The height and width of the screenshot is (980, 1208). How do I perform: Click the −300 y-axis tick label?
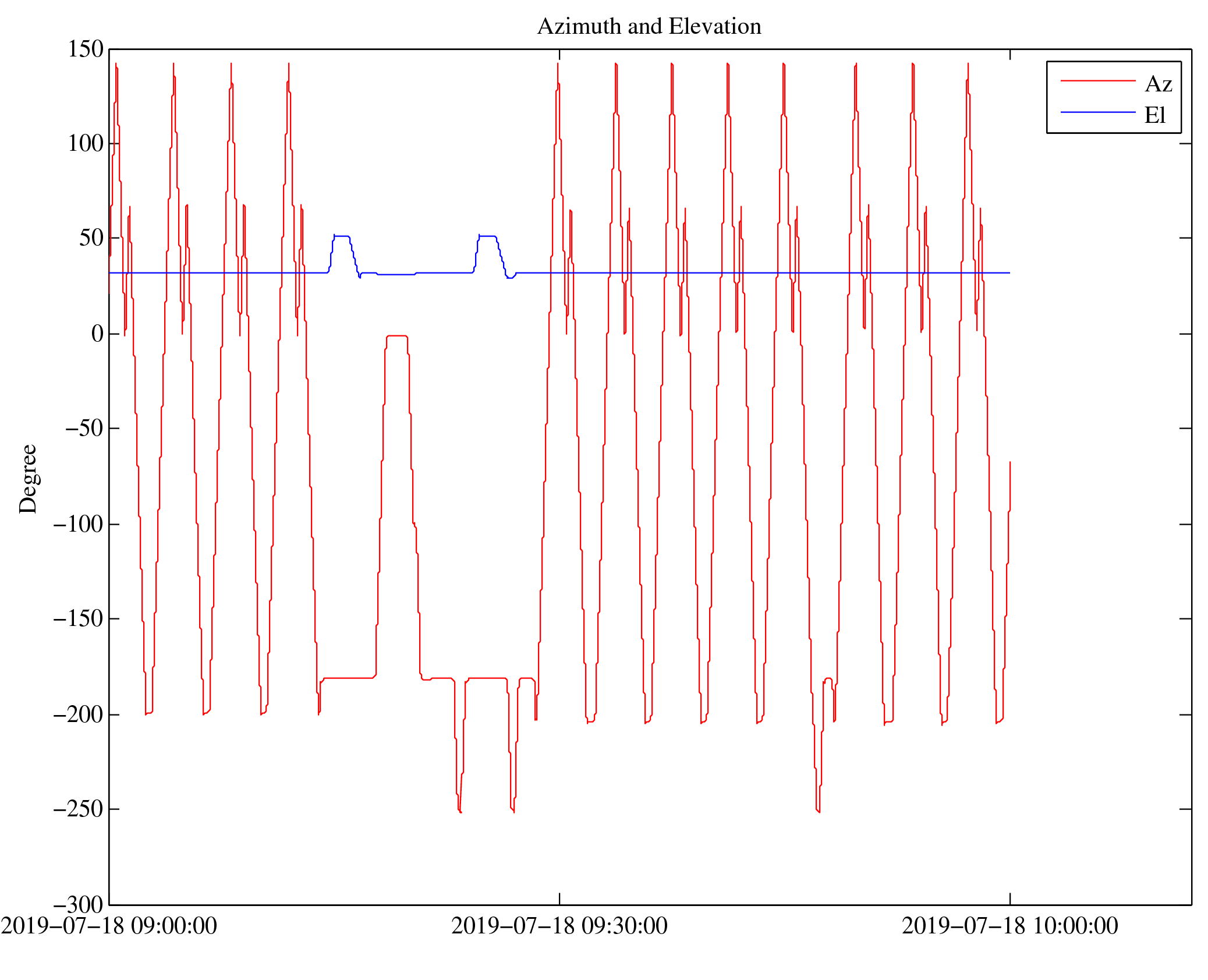tap(78, 904)
